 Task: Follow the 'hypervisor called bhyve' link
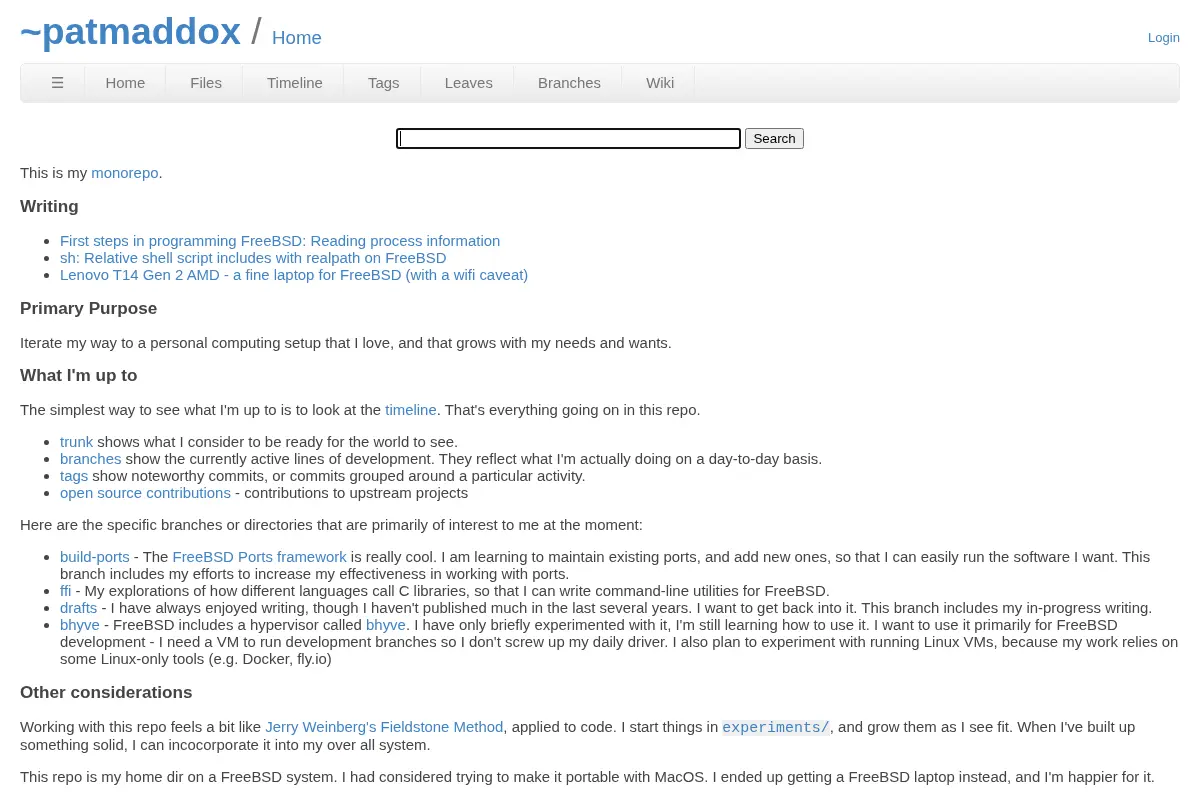click(x=386, y=625)
